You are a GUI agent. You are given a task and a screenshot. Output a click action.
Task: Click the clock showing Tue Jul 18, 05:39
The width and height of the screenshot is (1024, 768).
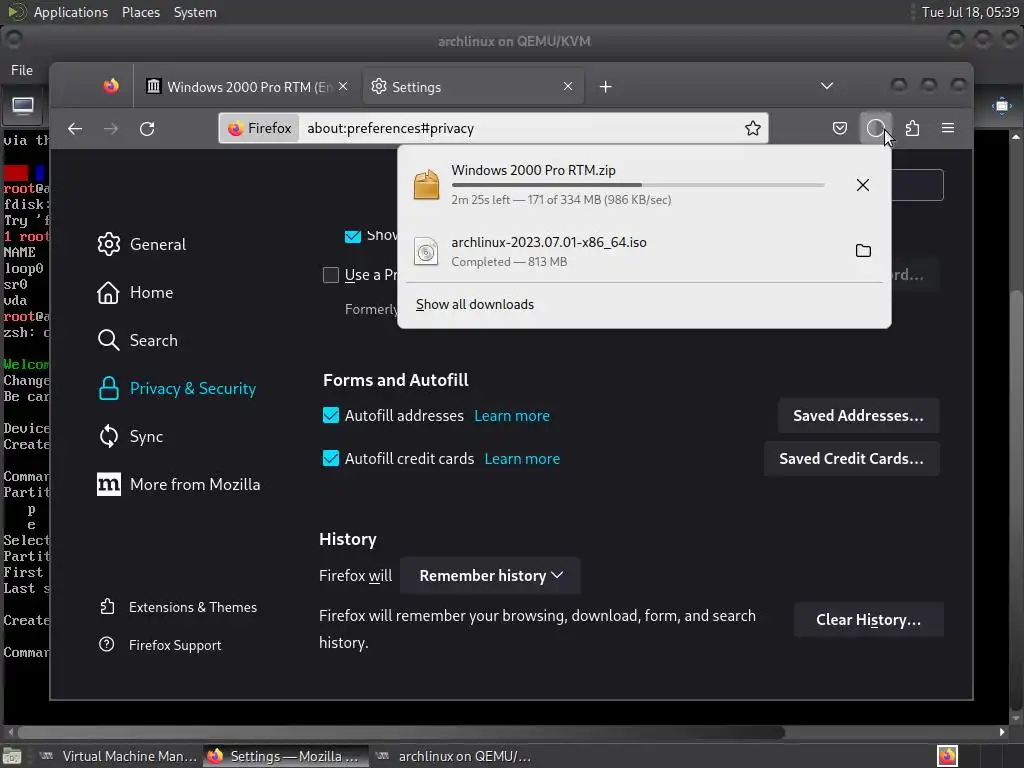[x=970, y=12]
